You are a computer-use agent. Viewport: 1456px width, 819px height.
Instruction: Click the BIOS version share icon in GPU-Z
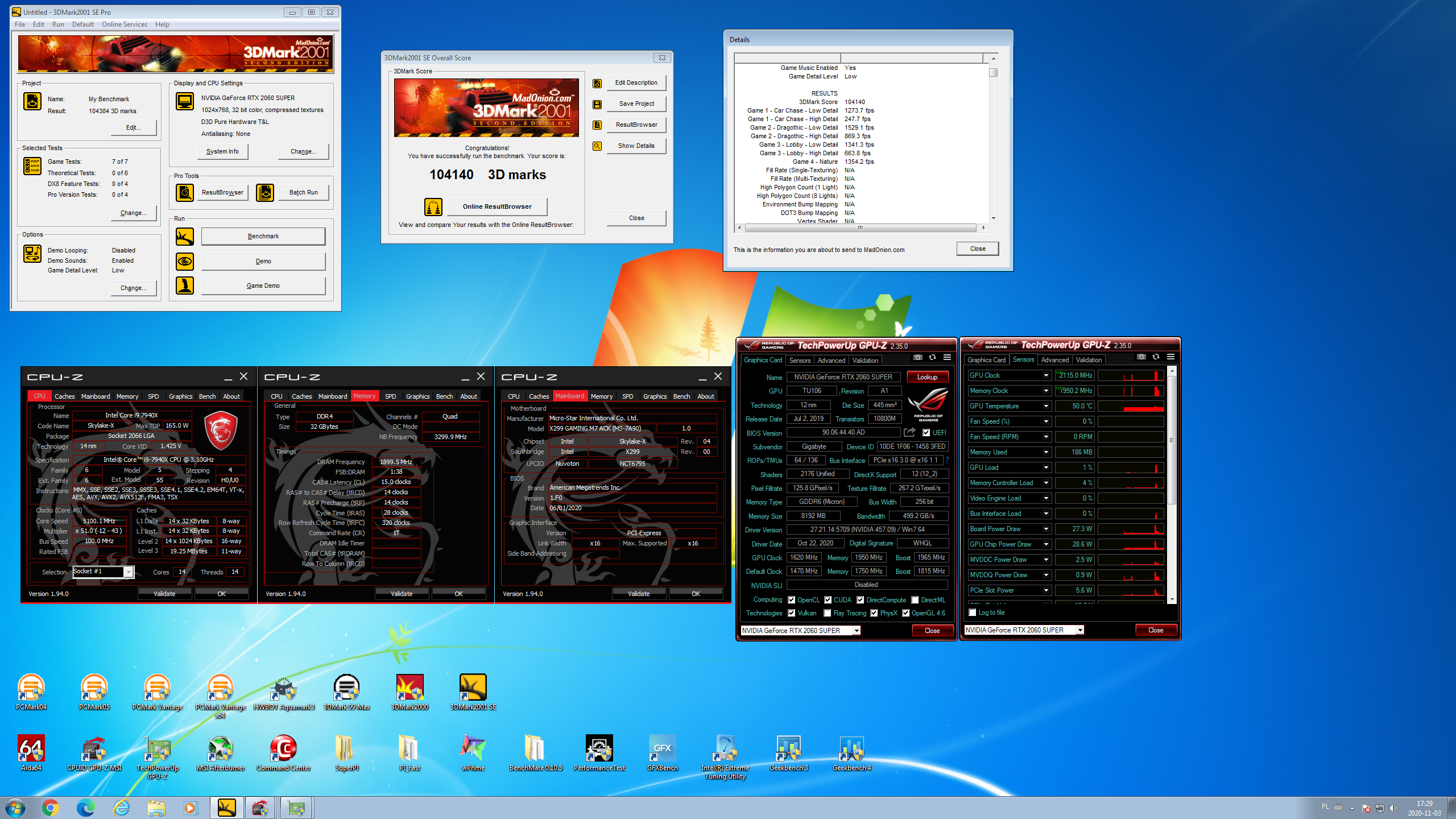(909, 432)
